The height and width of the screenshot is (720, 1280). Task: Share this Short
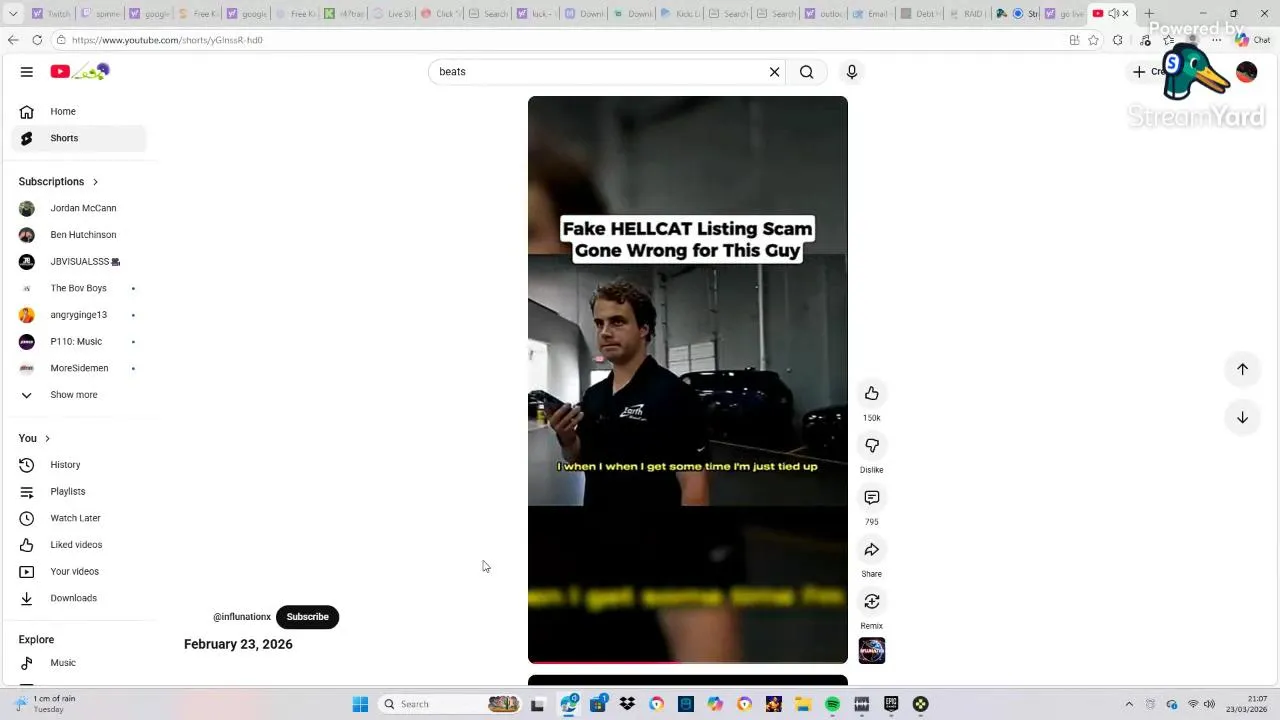click(872, 550)
